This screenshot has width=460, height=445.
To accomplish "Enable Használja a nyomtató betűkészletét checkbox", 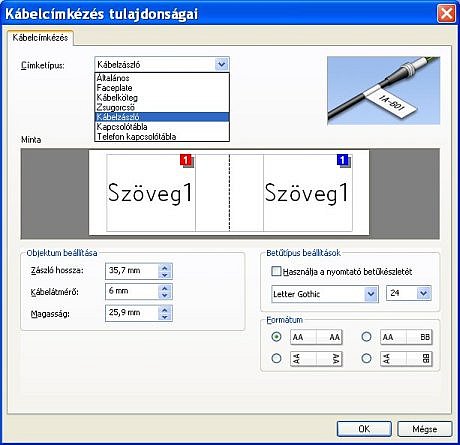I will 276,271.
